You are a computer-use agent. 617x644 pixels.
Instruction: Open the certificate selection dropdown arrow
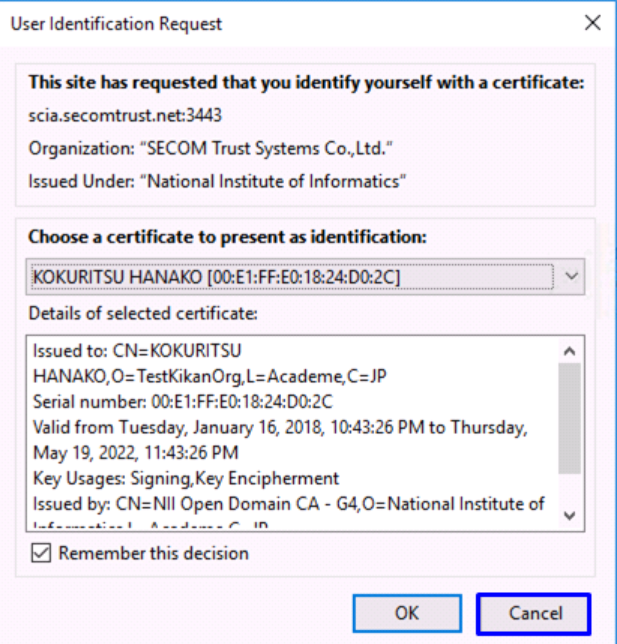pos(571,276)
